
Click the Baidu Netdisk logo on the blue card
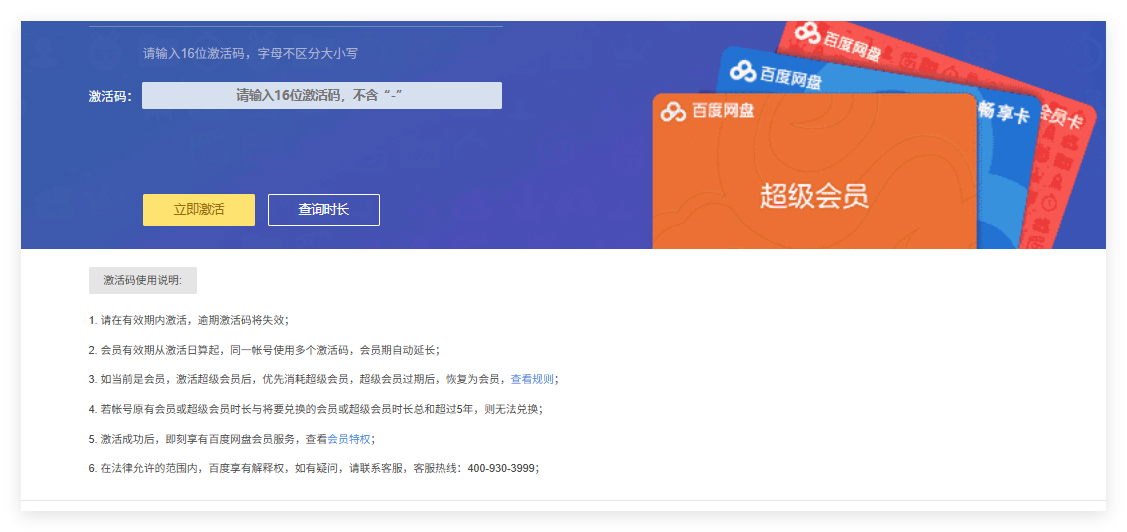[776, 75]
